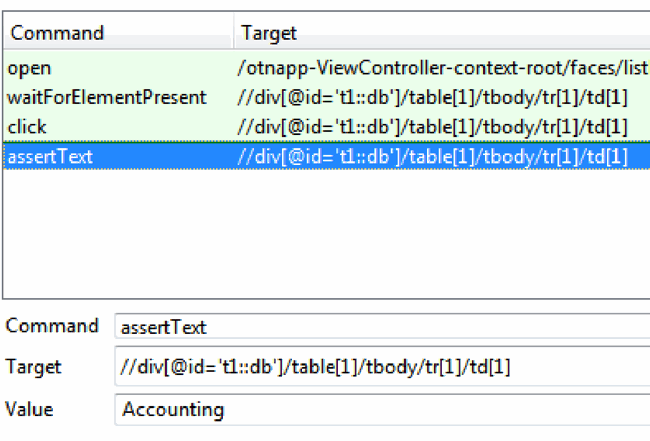The height and width of the screenshot is (441, 650).
Task: Click the Command label beside the input
Action: click(x=52, y=326)
